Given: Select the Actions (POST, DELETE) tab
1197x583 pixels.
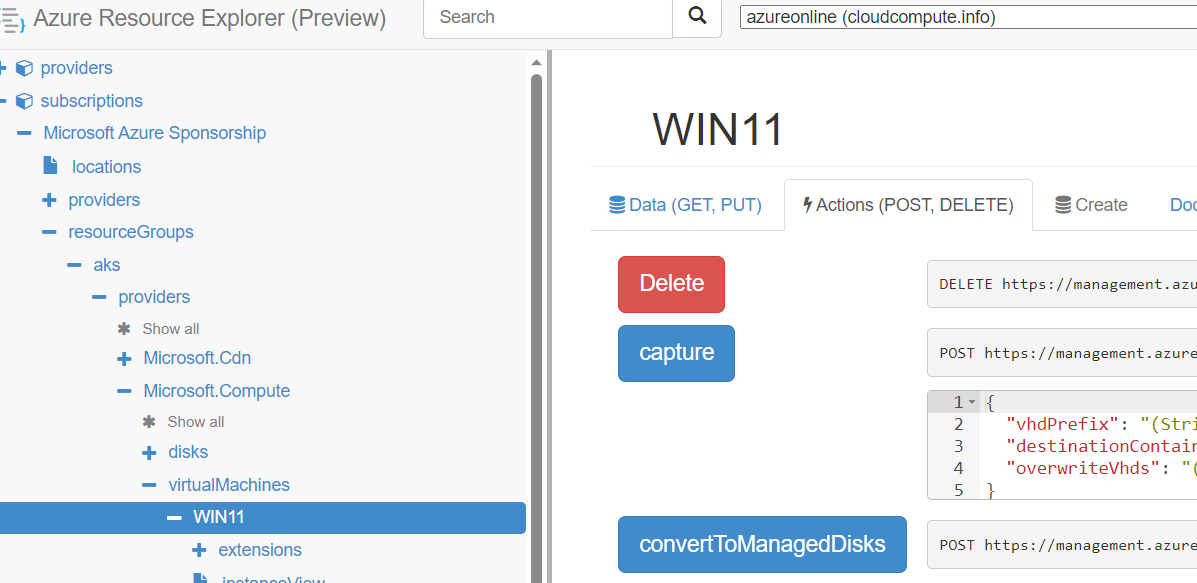Looking at the screenshot, I should pos(908,205).
